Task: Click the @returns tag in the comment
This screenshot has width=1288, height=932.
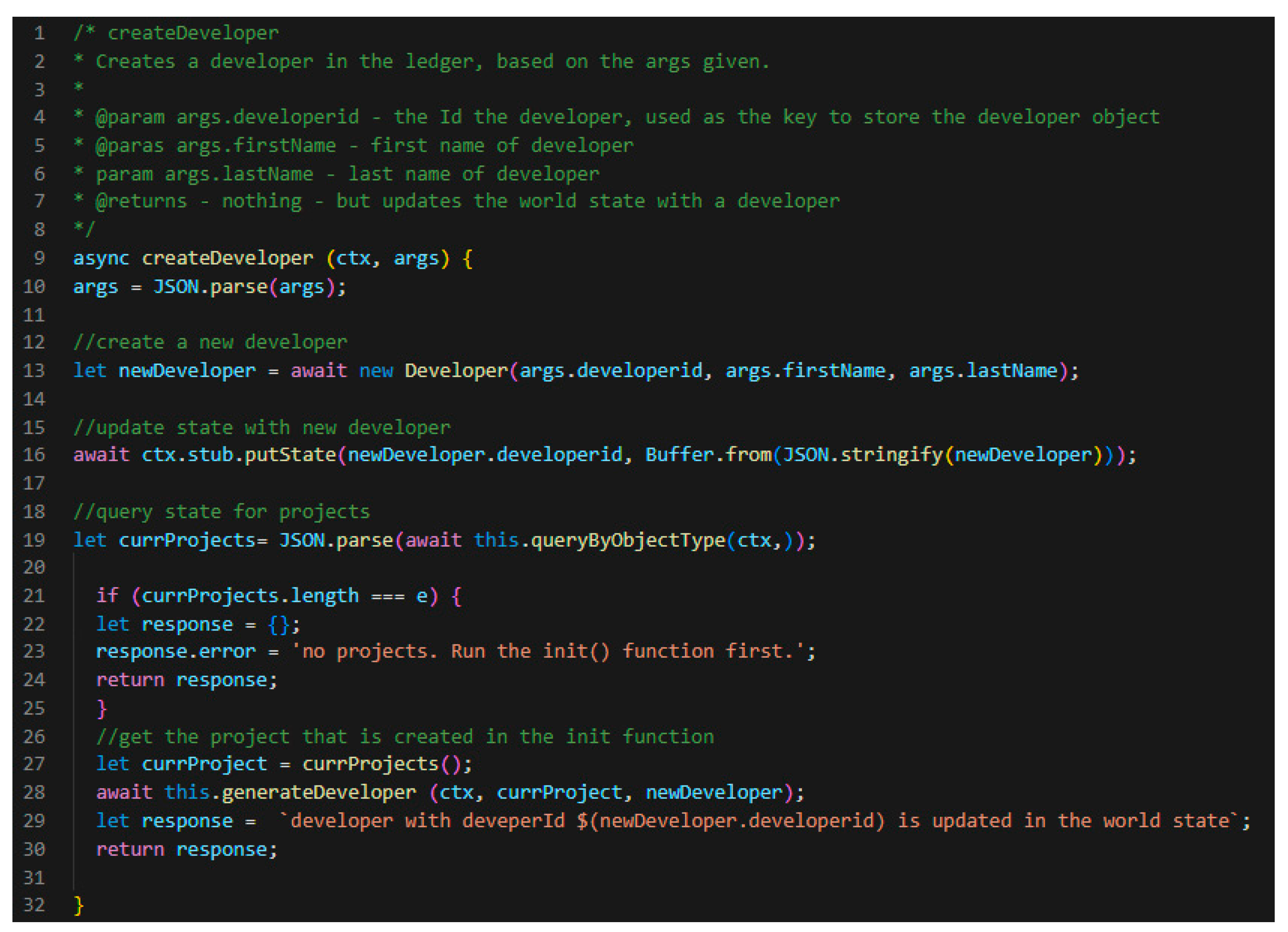Action: pos(141,201)
